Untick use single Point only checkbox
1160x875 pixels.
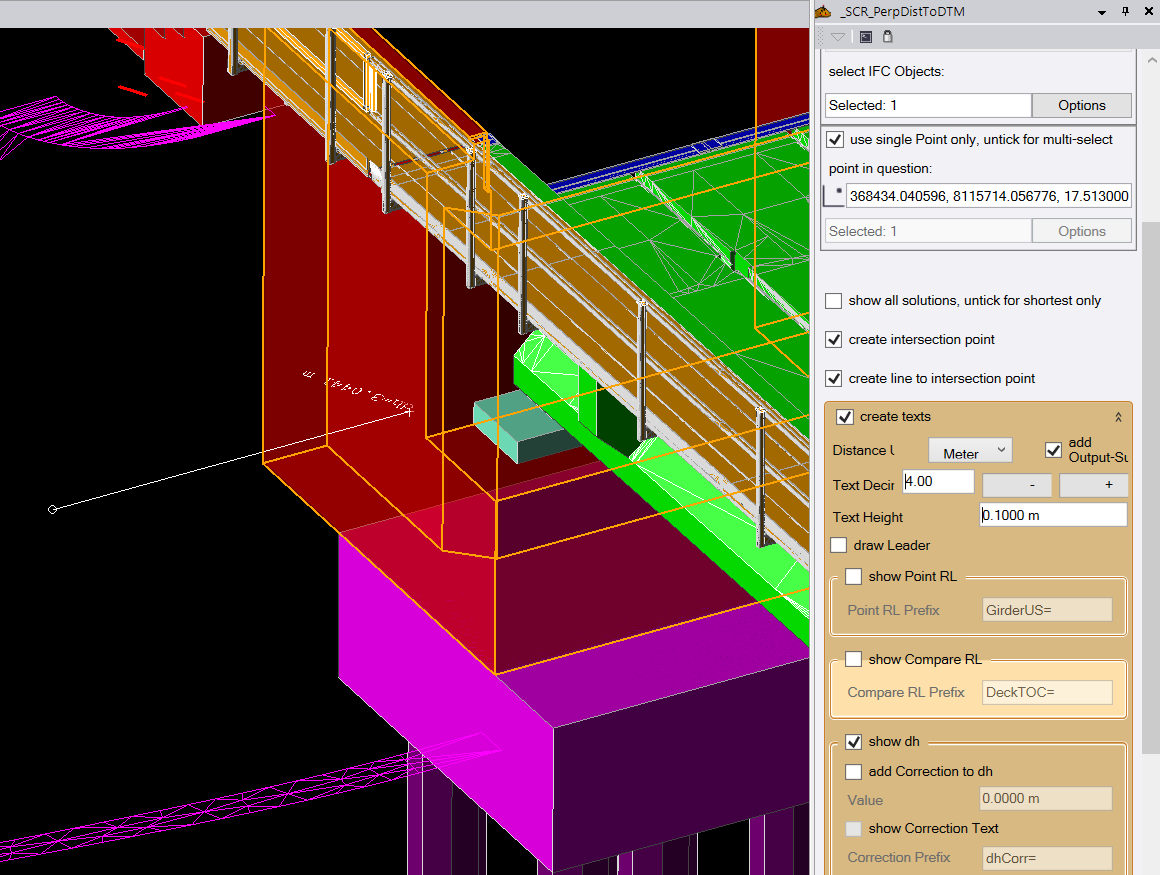pos(835,139)
